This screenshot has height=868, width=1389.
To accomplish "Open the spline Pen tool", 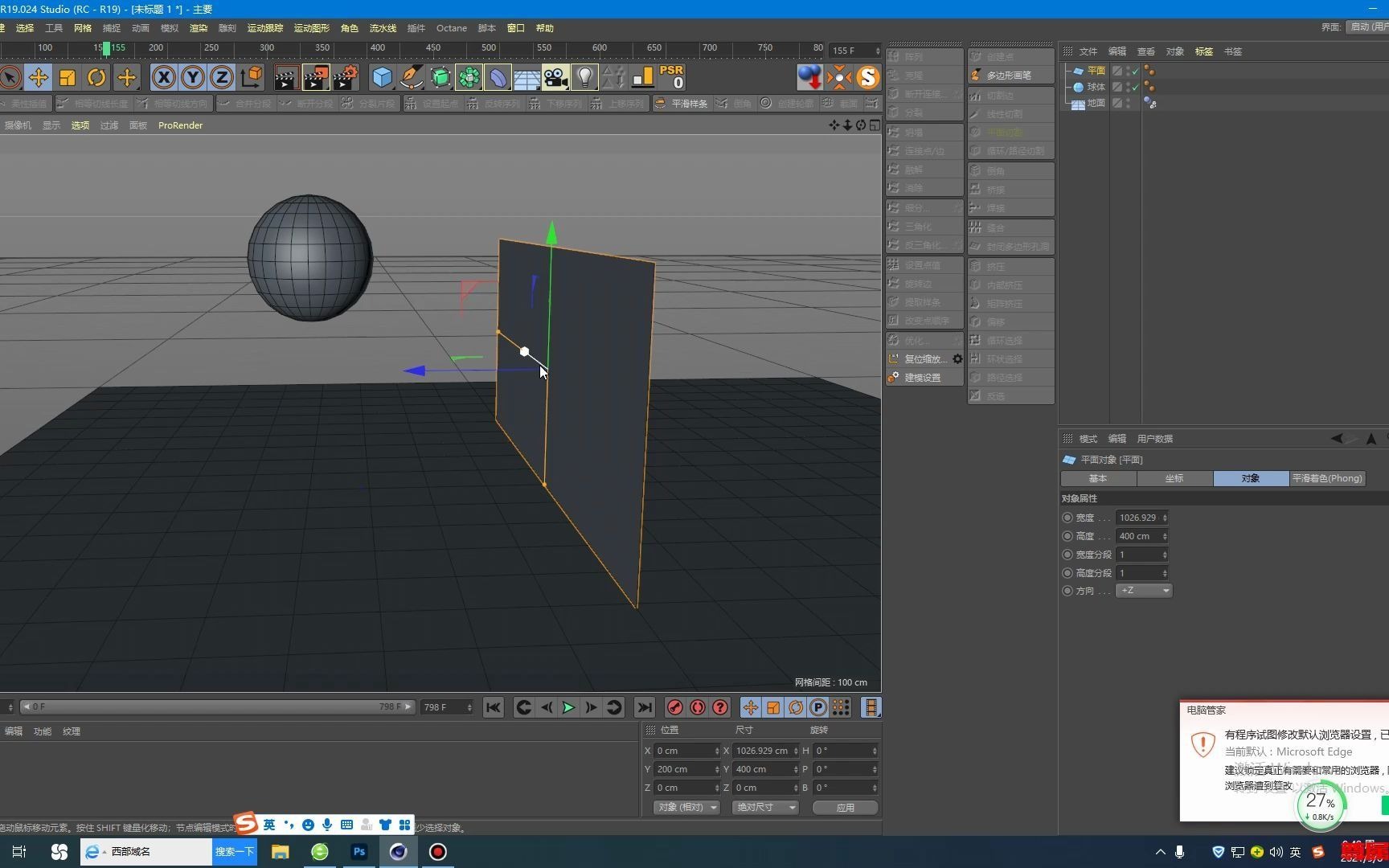I will point(411,78).
